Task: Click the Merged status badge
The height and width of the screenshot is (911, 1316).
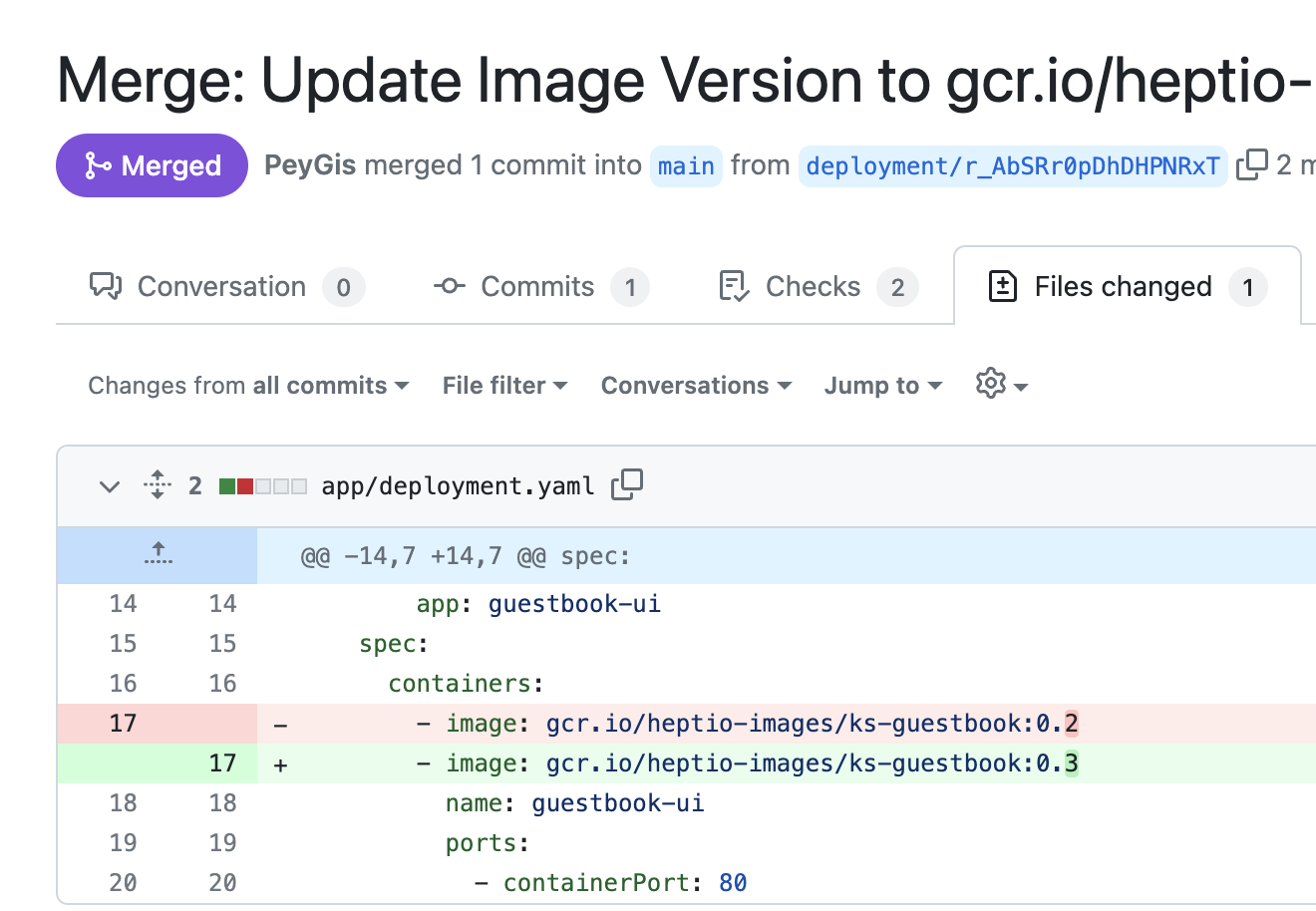Action: click(152, 165)
